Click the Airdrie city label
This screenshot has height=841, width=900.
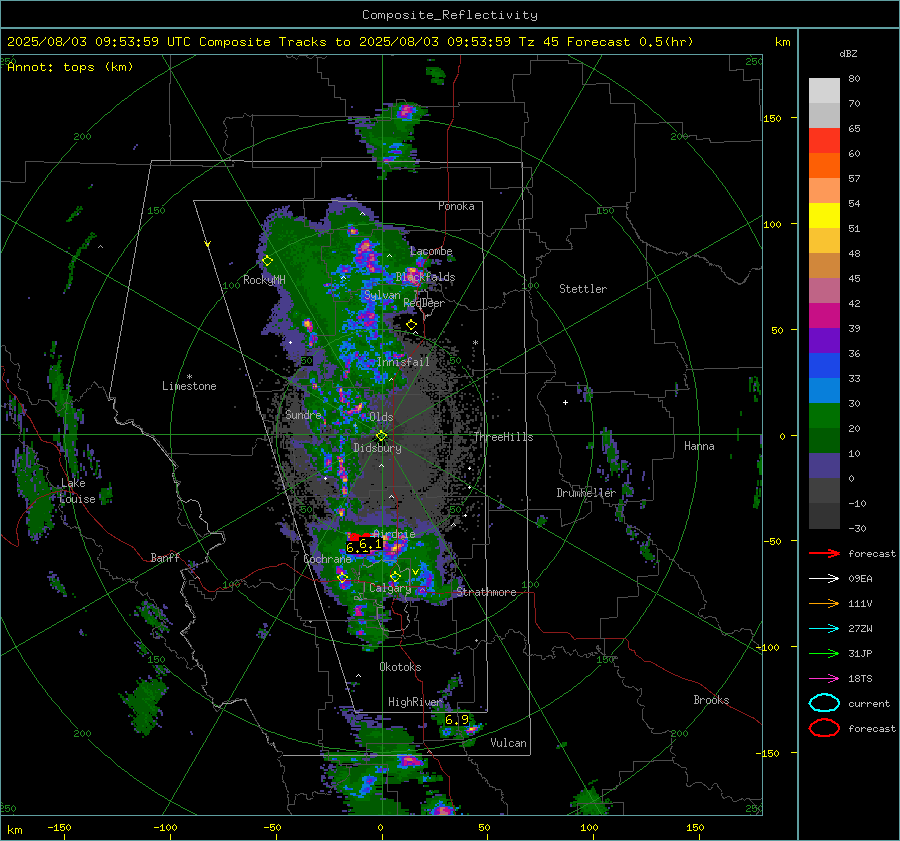(394, 534)
